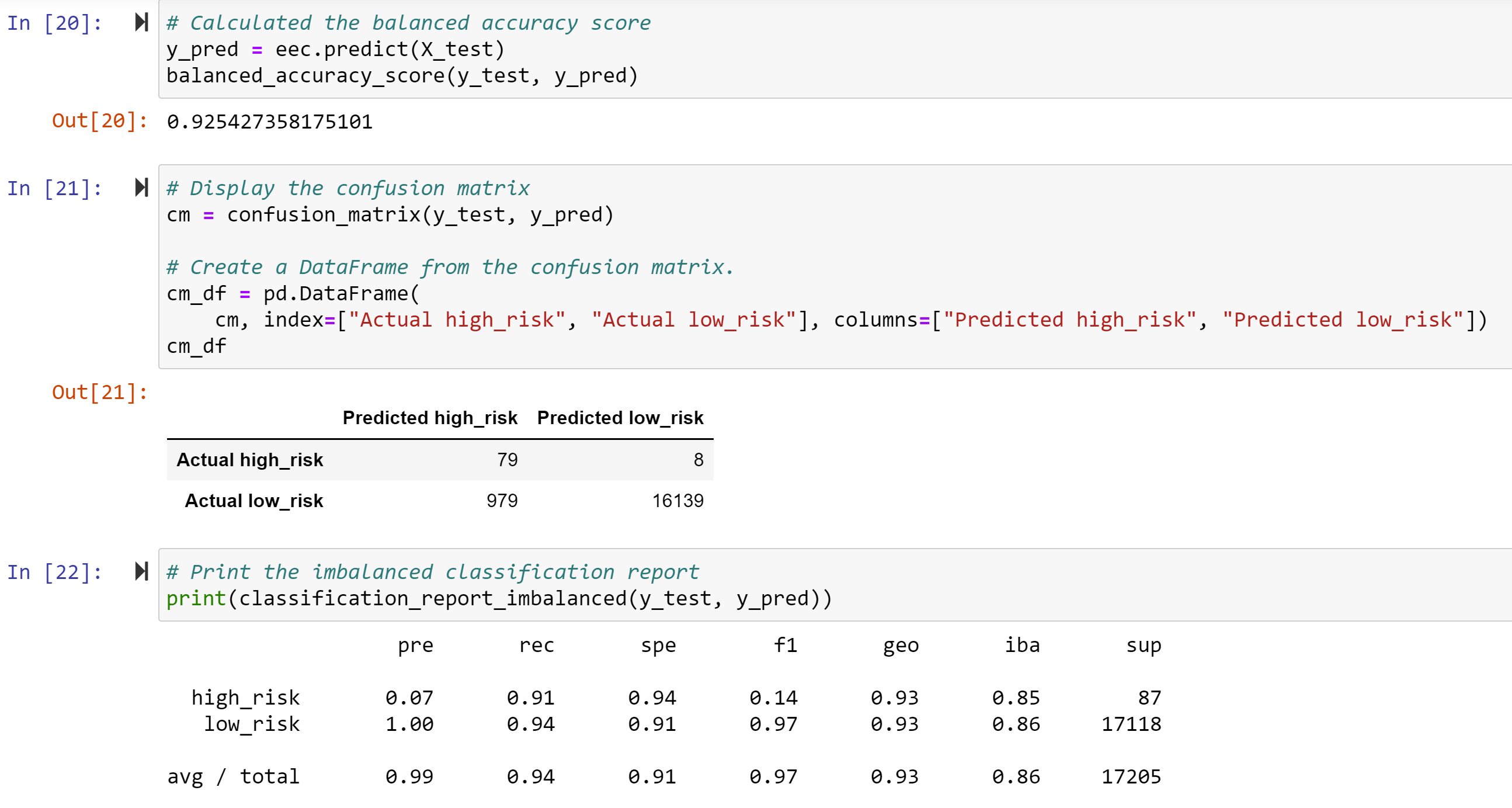Image resolution: width=1512 pixels, height=808 pixels.
Task: Click the 16139 cell in confusion matrix
Action: pos(677,501)
